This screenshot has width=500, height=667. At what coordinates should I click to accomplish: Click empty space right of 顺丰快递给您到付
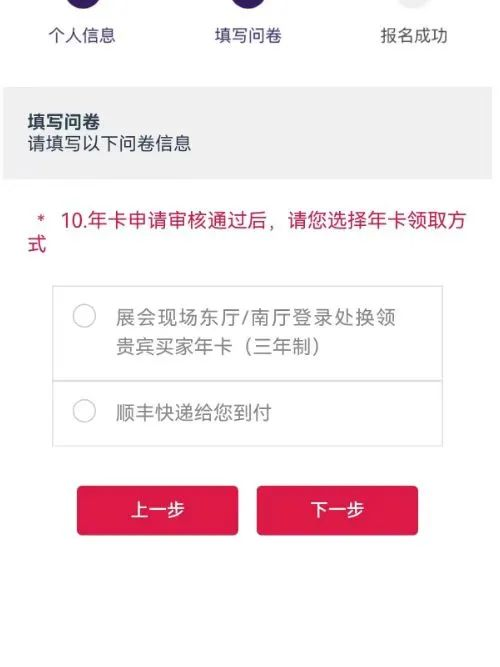pos(357,413)
